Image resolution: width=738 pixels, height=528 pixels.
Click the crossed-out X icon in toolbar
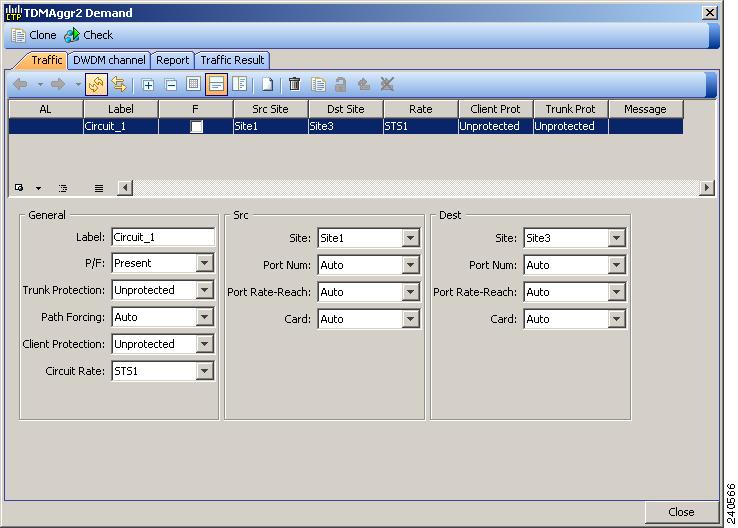[387, 85]
